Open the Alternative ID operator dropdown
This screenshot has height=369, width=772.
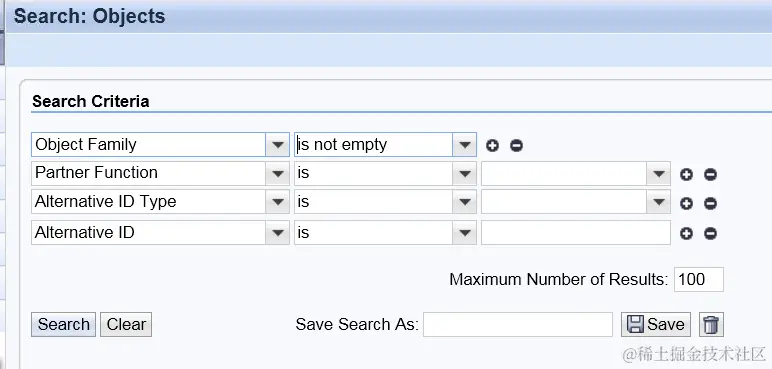pos(465,233)
